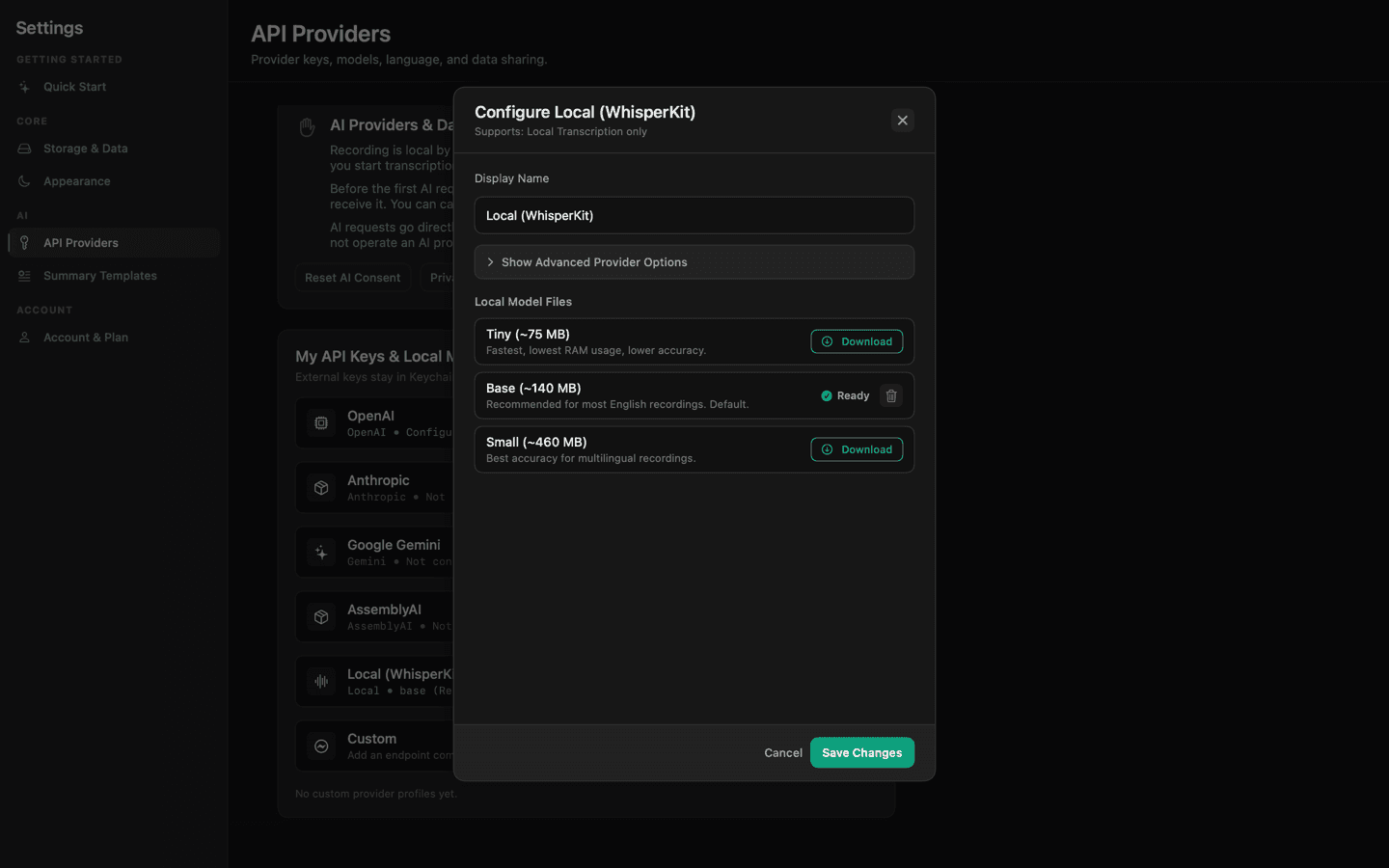Click the AssemblyAI provider name
This screenshot has width=1389, height=868.
click(384, 610)
